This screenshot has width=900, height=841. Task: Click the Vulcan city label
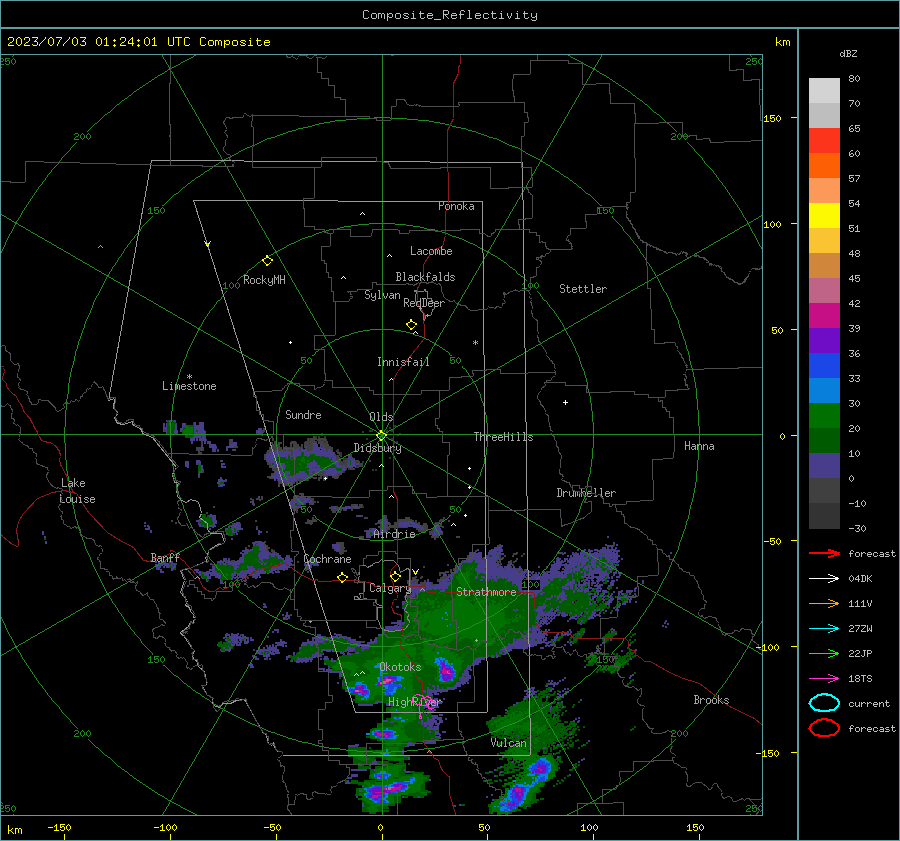[509, 743]
